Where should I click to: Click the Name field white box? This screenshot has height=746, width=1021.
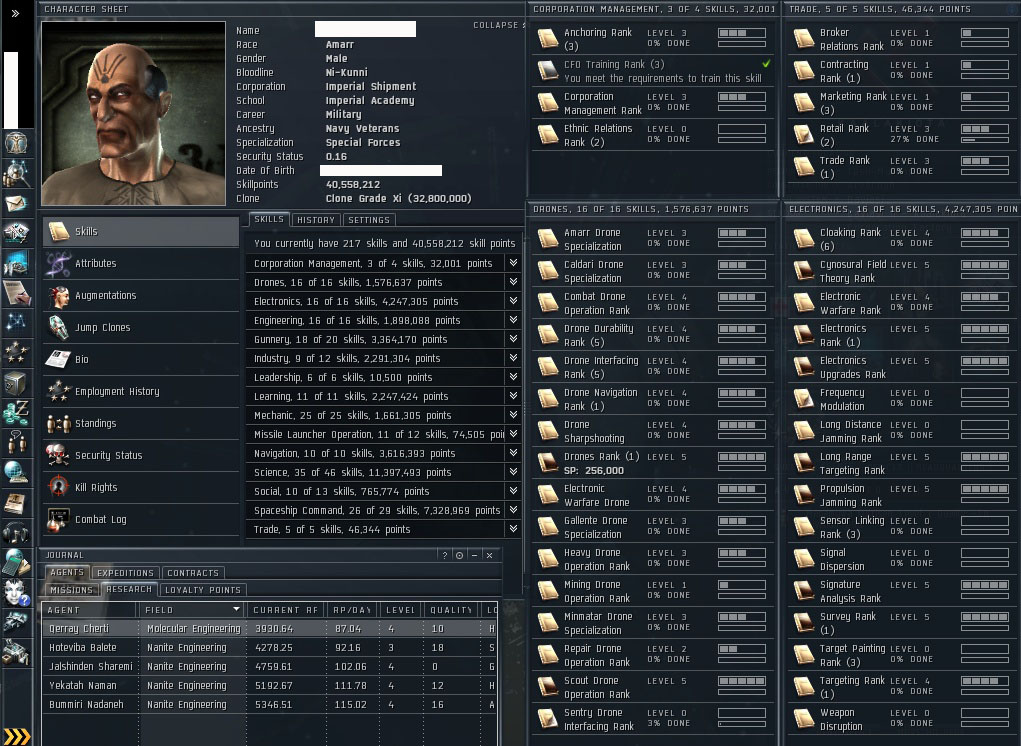(365, 29)
